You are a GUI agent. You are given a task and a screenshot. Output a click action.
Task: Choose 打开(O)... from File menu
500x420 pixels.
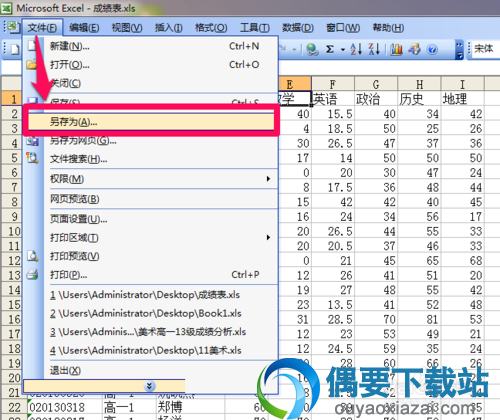(150, 65)
